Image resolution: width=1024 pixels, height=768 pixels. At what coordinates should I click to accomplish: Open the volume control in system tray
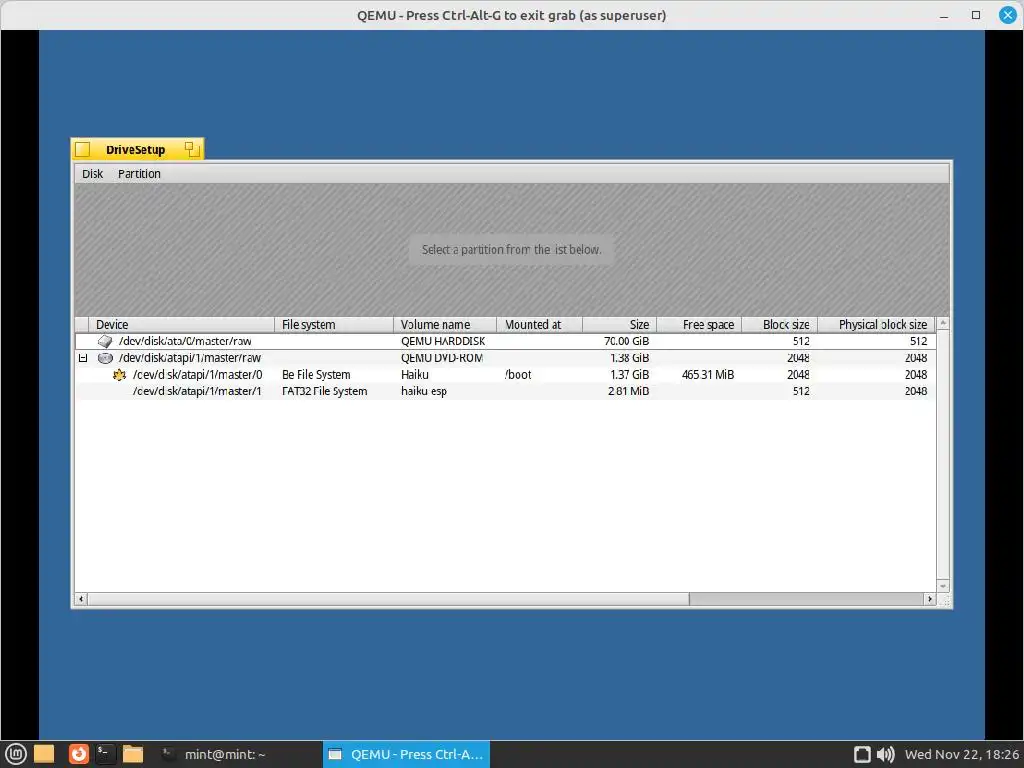pyautogui.click(x=885, y=754)
